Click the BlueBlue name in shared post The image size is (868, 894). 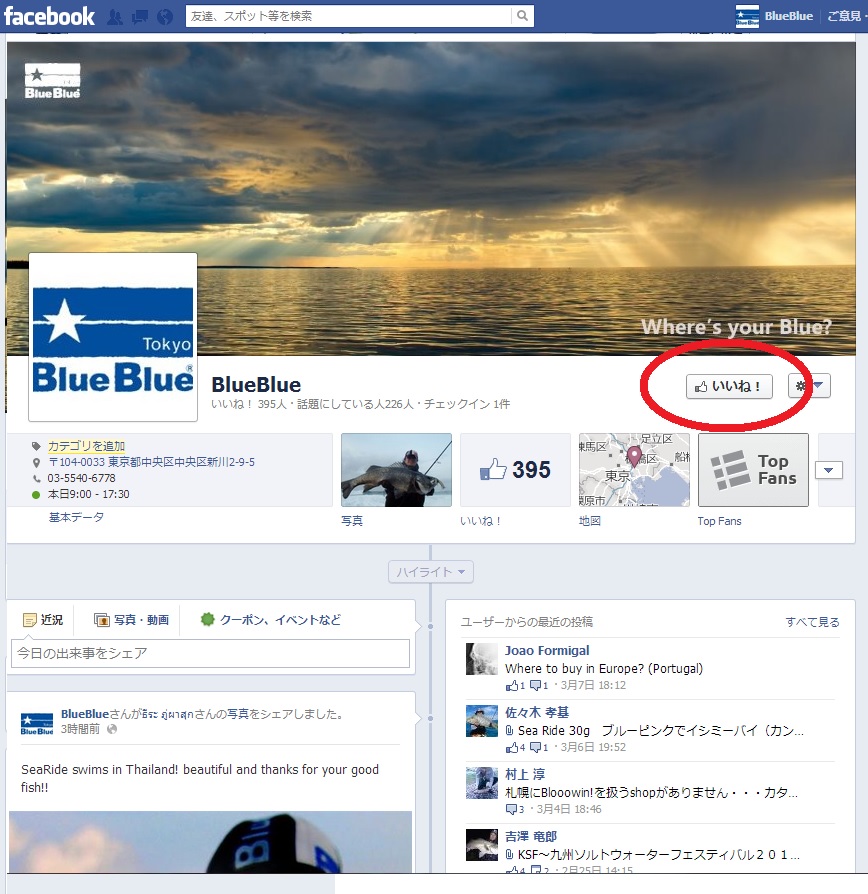point(84,714)
